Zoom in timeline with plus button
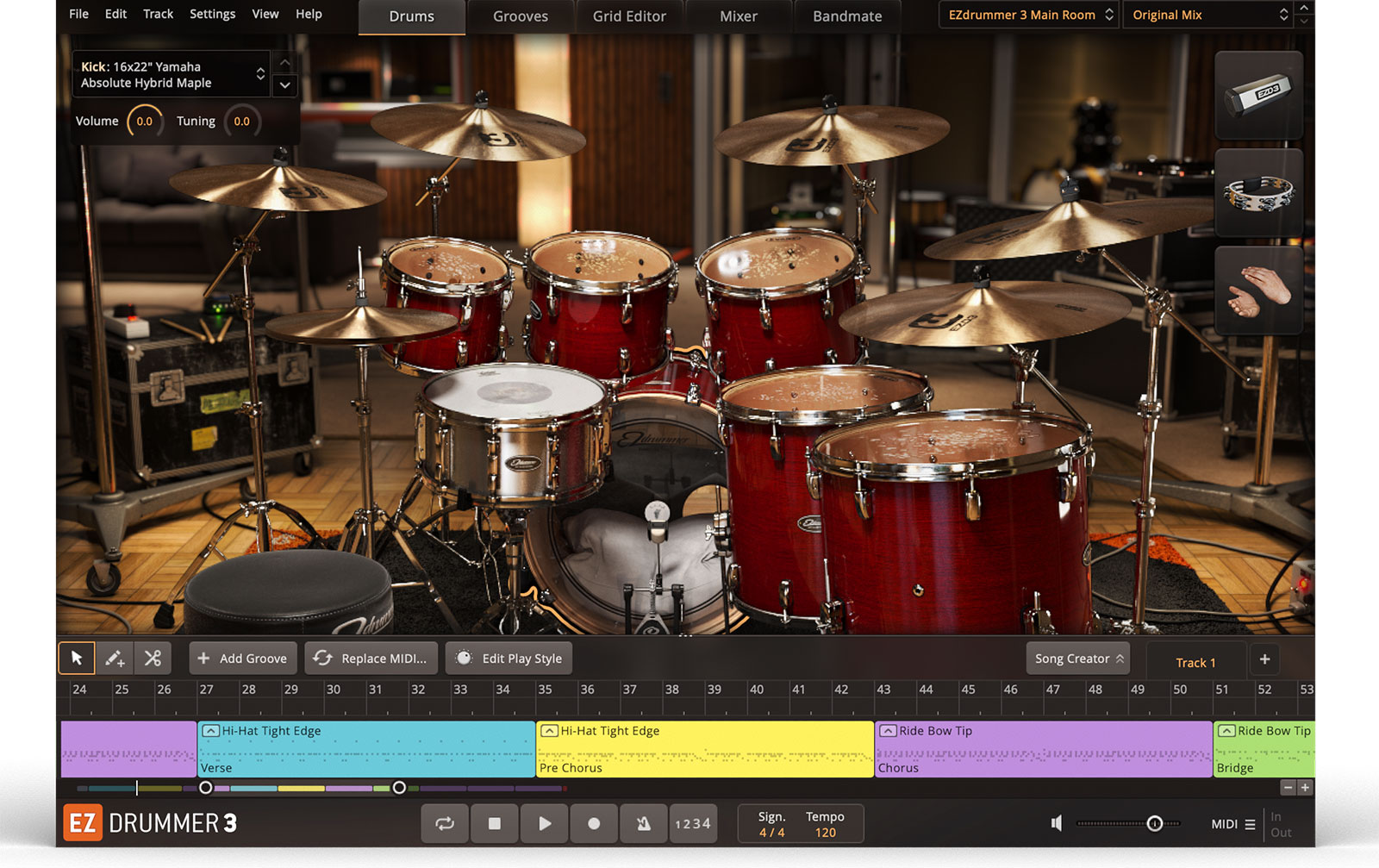The image size is (1379, 868). 1305,787
